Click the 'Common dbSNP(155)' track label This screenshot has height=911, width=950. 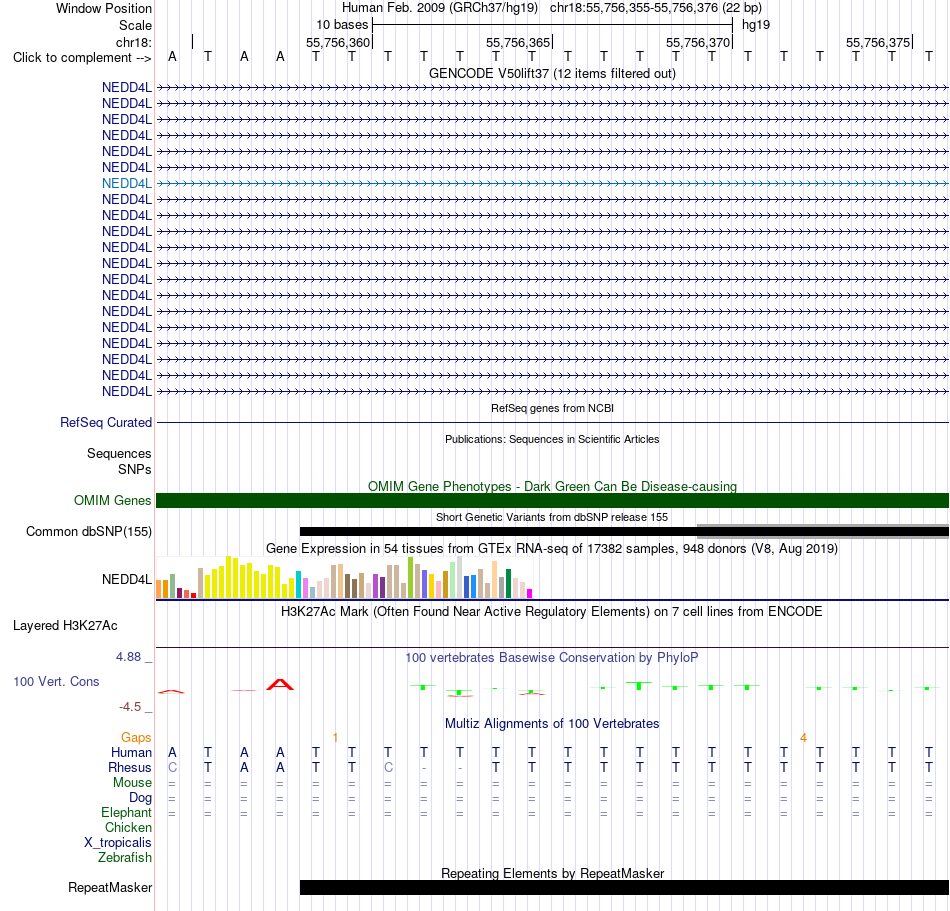click(88, 531)
